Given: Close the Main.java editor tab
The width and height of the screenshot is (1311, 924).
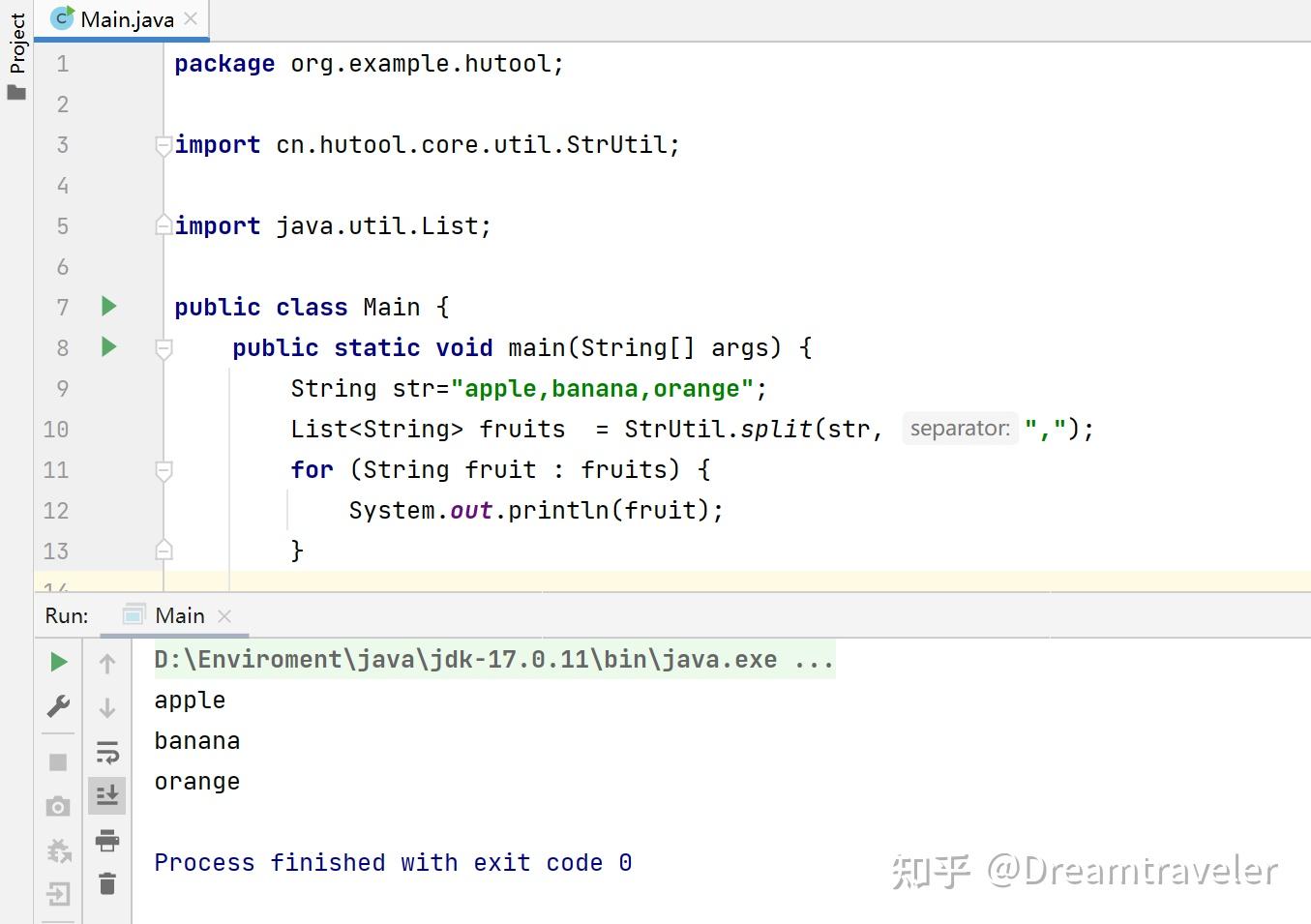Looking at the screenshot, I should tap(191, 18).
